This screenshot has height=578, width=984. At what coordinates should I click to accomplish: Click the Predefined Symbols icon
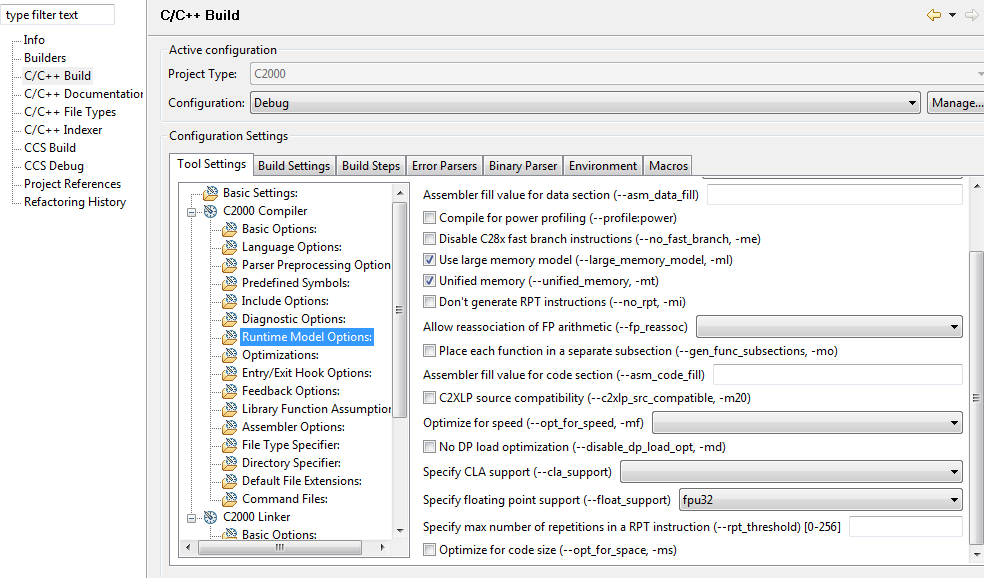(x=230, y=283)
